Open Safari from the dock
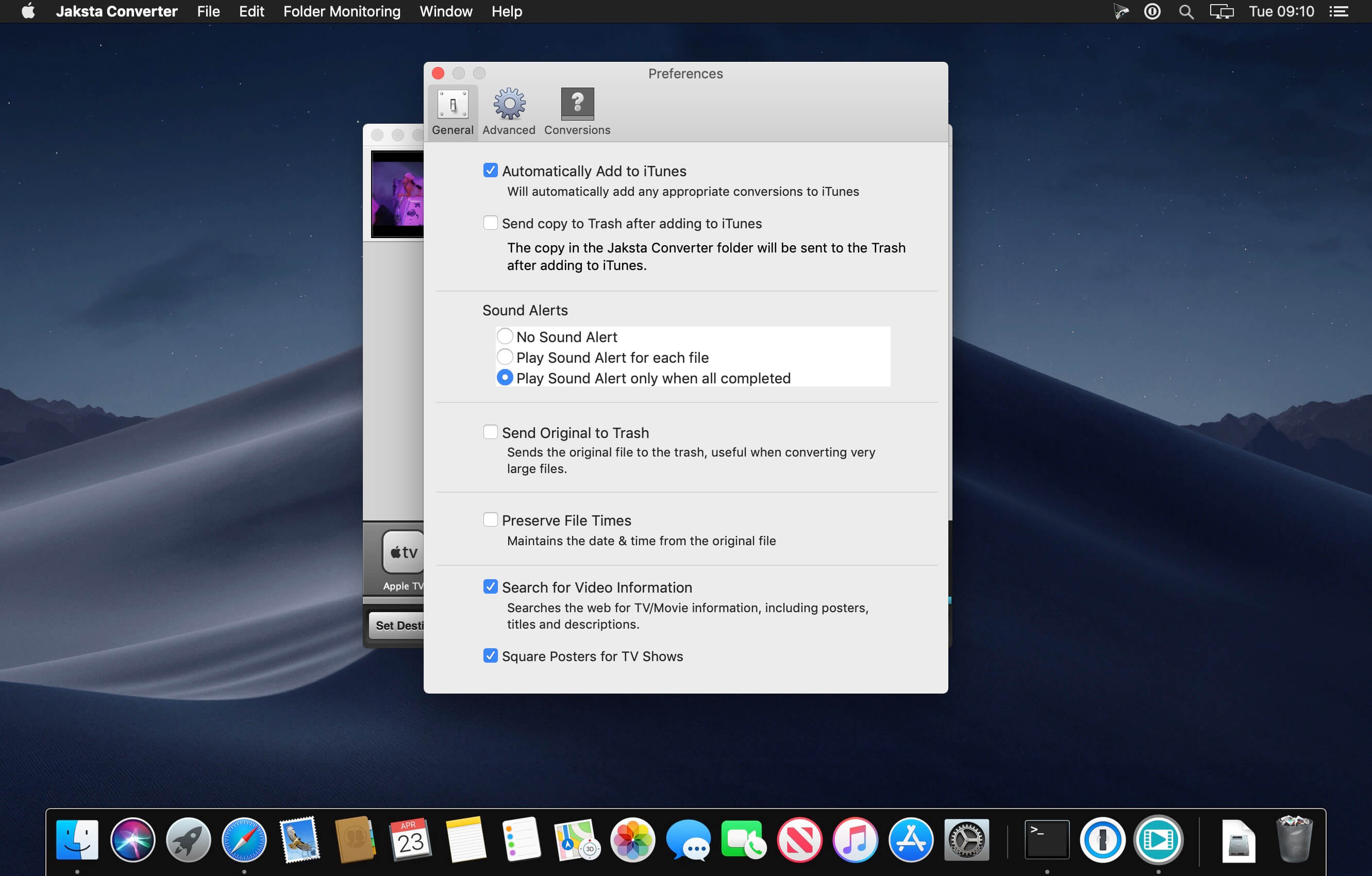 click(244, 839)
